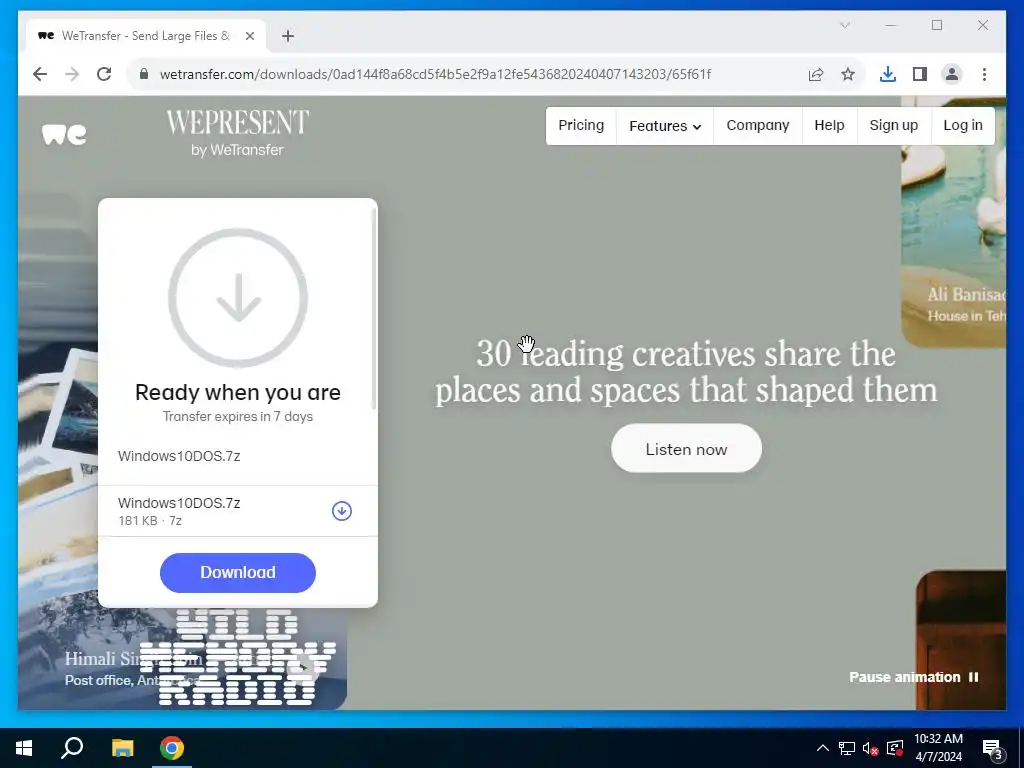Viewport: 1024px width, 768px height.
Task: Open Windows taskbar search
Action: coord(72,748)
